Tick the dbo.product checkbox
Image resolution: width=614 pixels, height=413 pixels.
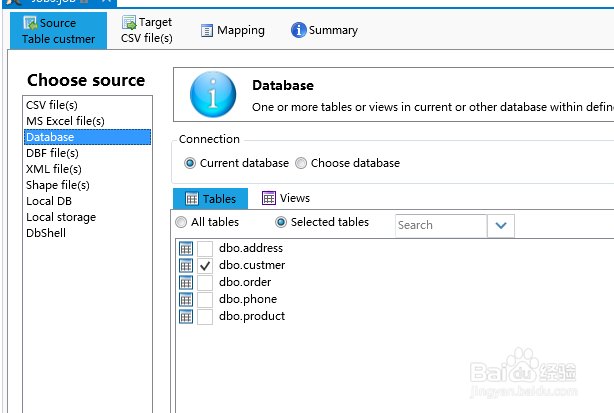[x=205, y=317]
